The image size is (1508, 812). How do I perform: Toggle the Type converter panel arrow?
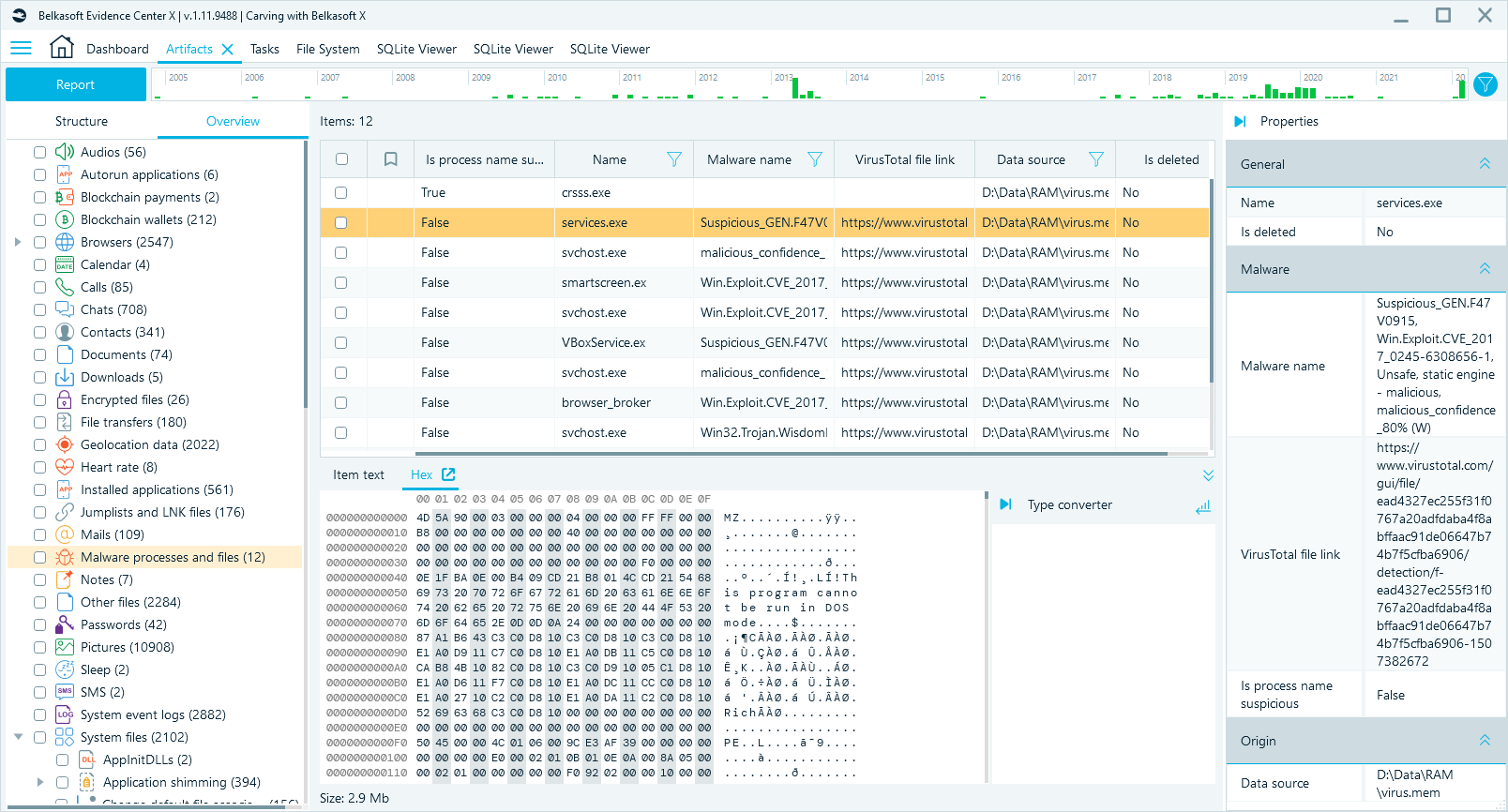click(x=1005, y=504)
